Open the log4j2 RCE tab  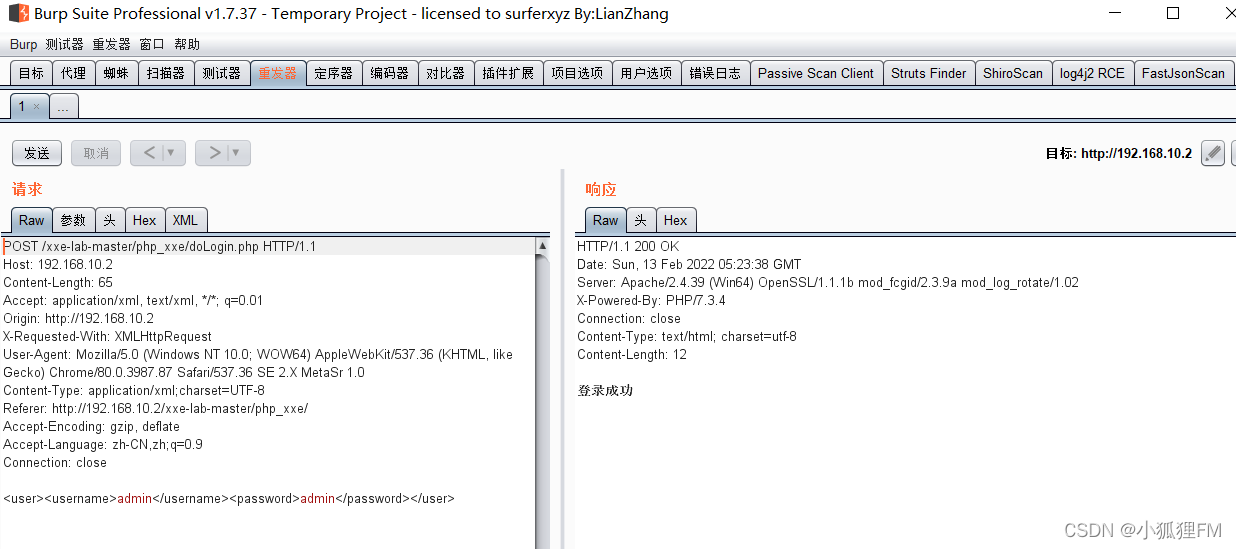(1093, 73)
